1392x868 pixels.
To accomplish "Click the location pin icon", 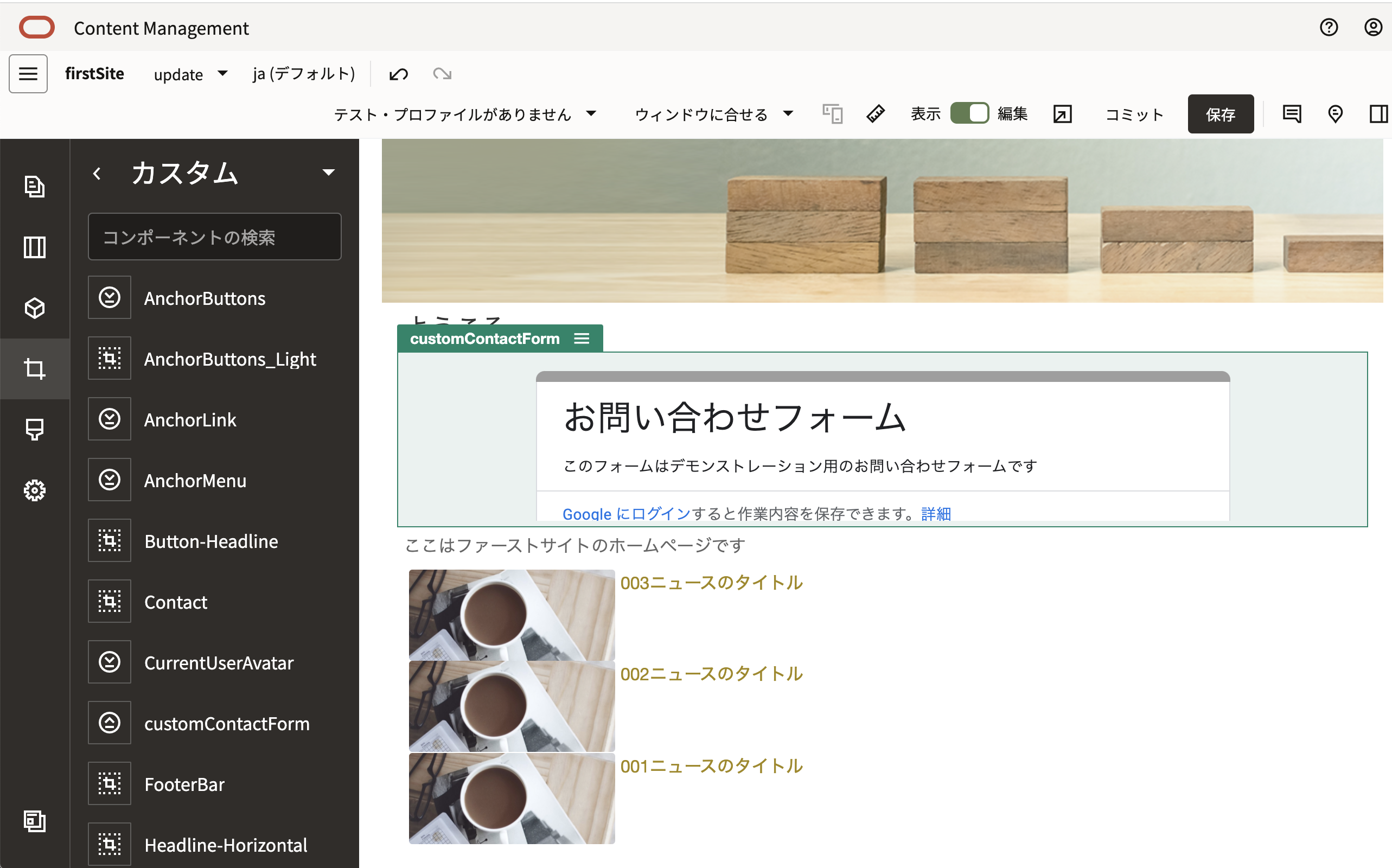I will tap(1335, 114).
